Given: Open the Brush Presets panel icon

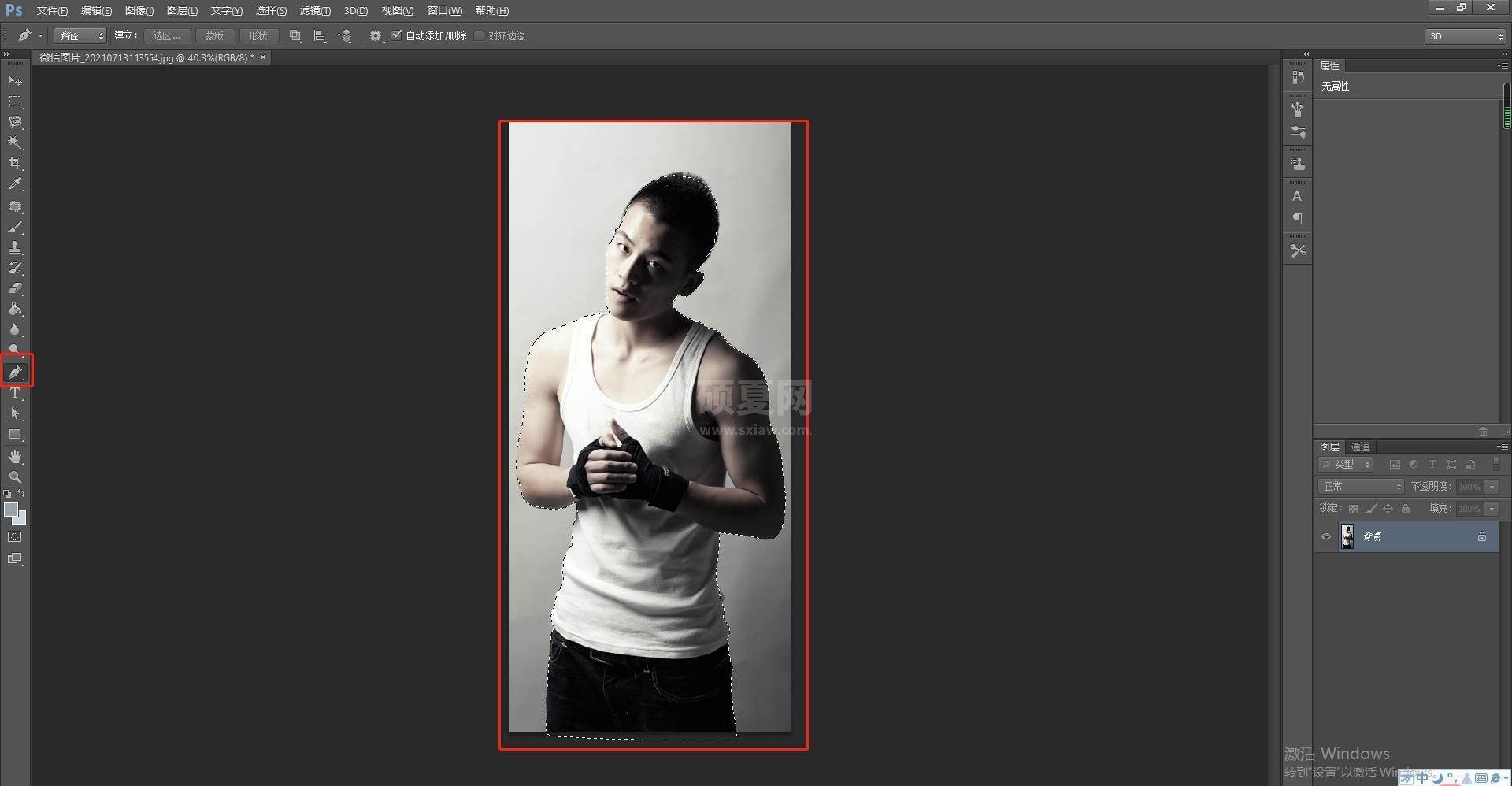Looking at the screenshot, I should pos(1298,132).
